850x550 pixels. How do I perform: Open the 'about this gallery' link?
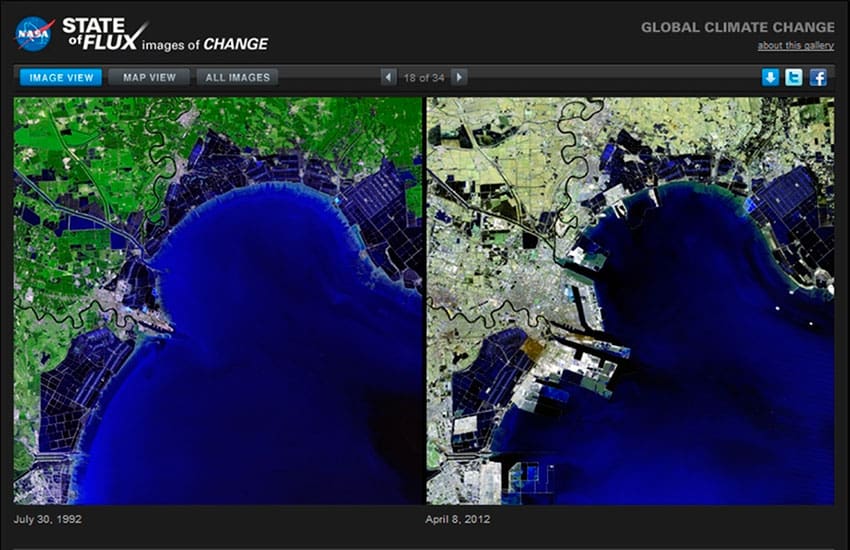click(x=795, y=46)
